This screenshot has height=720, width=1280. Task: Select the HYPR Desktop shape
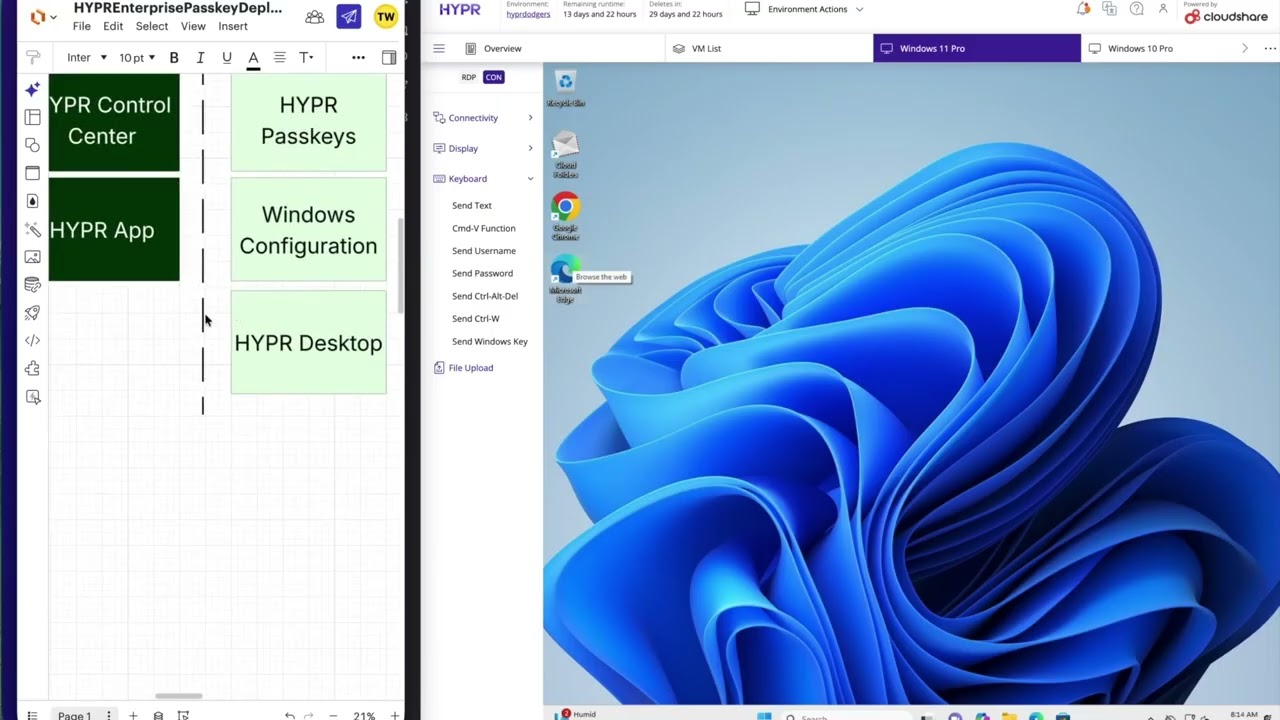[308, 342]
